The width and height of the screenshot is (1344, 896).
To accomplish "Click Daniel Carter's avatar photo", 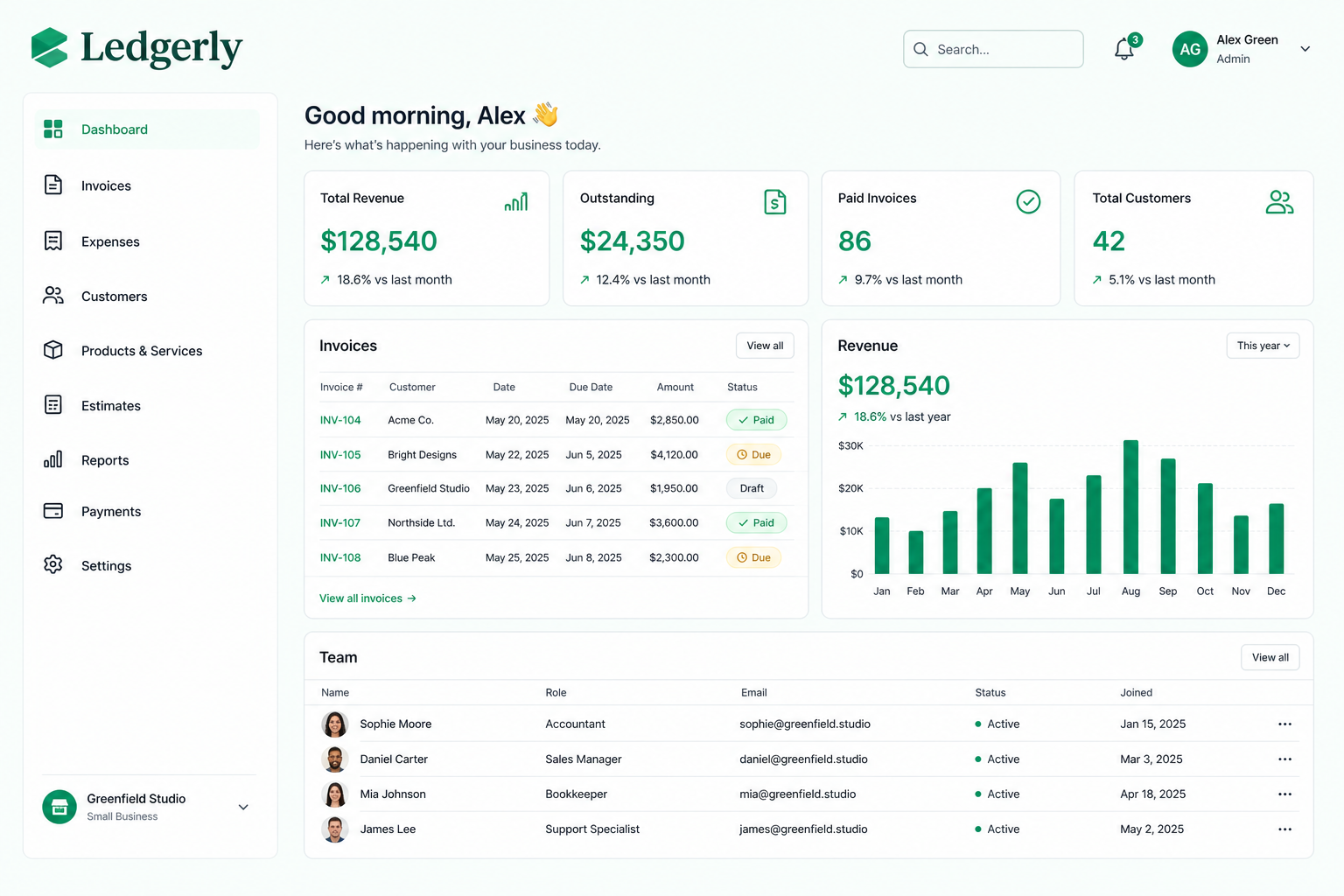I will [334, 759].
